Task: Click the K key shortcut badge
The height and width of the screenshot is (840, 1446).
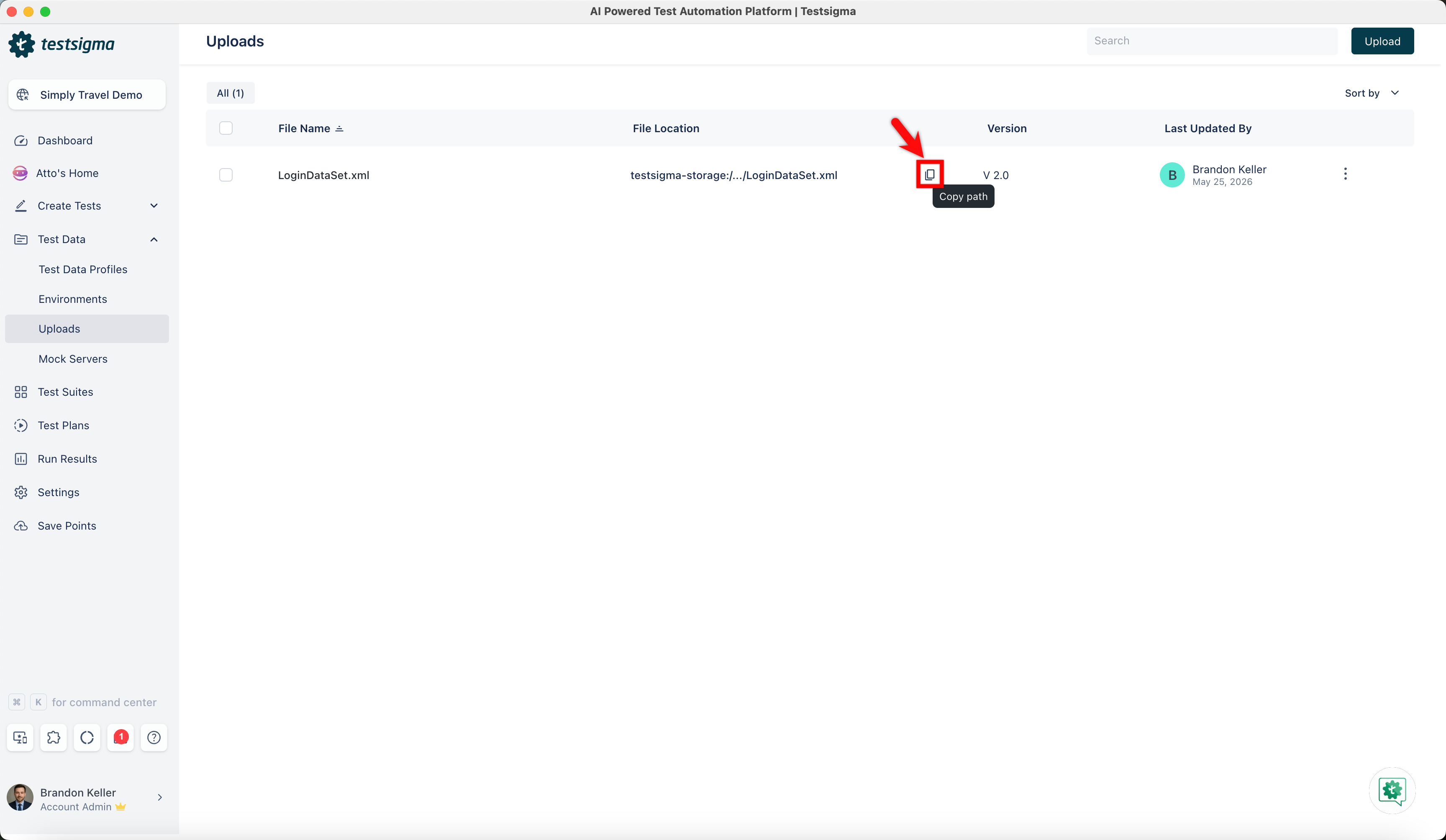Action: [38, 702]
